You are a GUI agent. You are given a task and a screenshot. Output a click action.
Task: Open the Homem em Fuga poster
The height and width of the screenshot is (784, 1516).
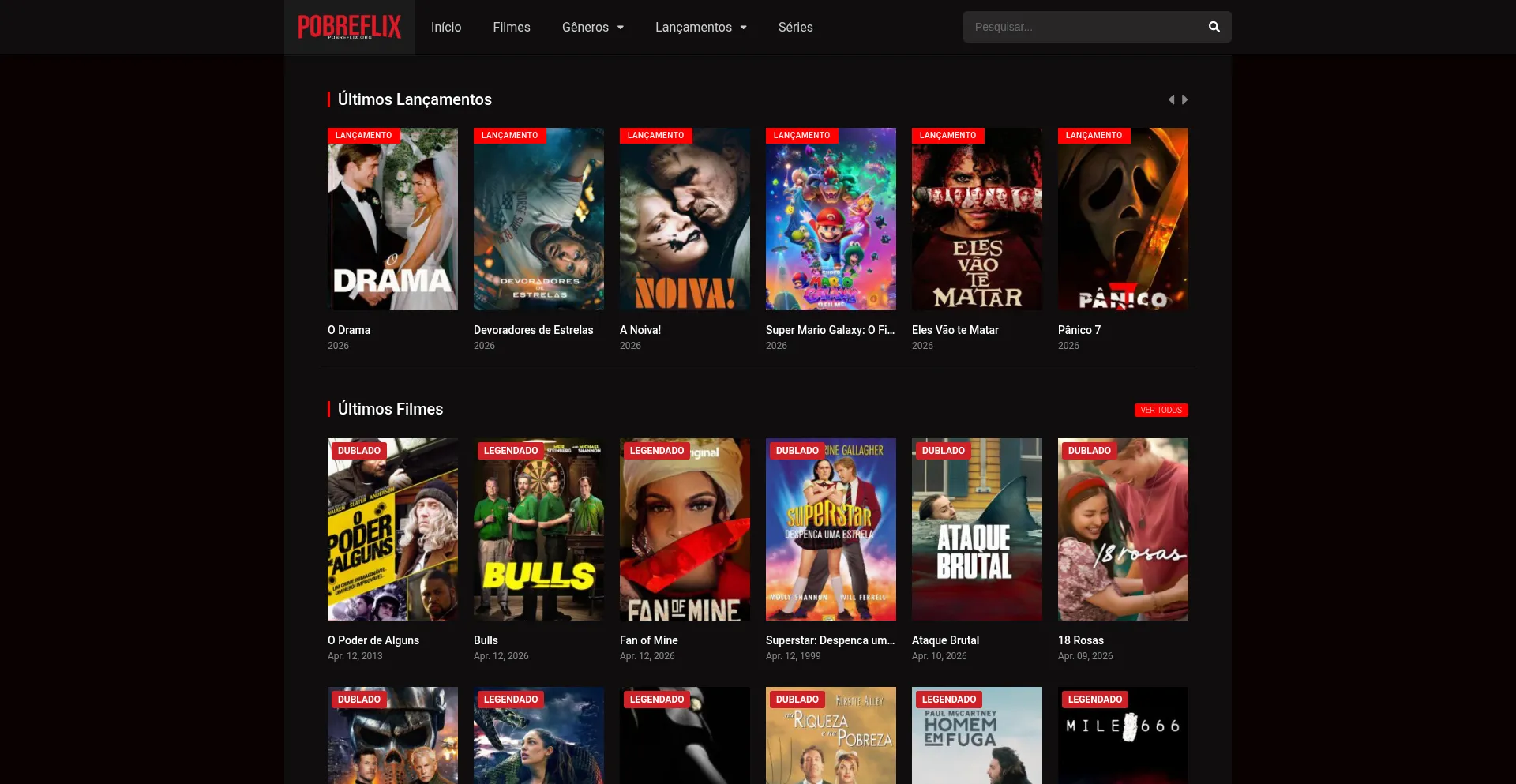coord(977,735)
